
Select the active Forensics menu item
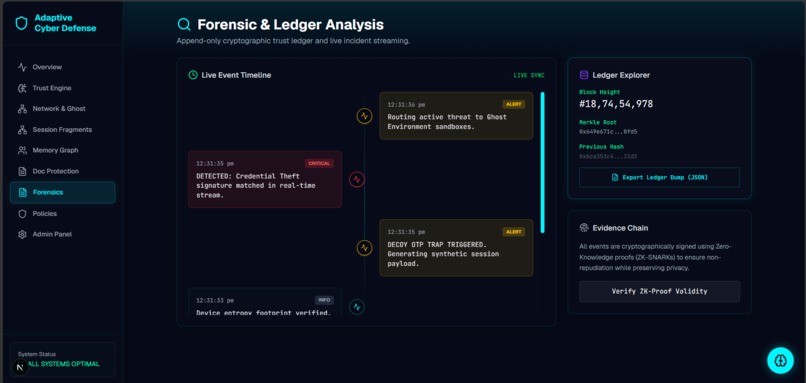pyautogui.click(x=63, y=192)
